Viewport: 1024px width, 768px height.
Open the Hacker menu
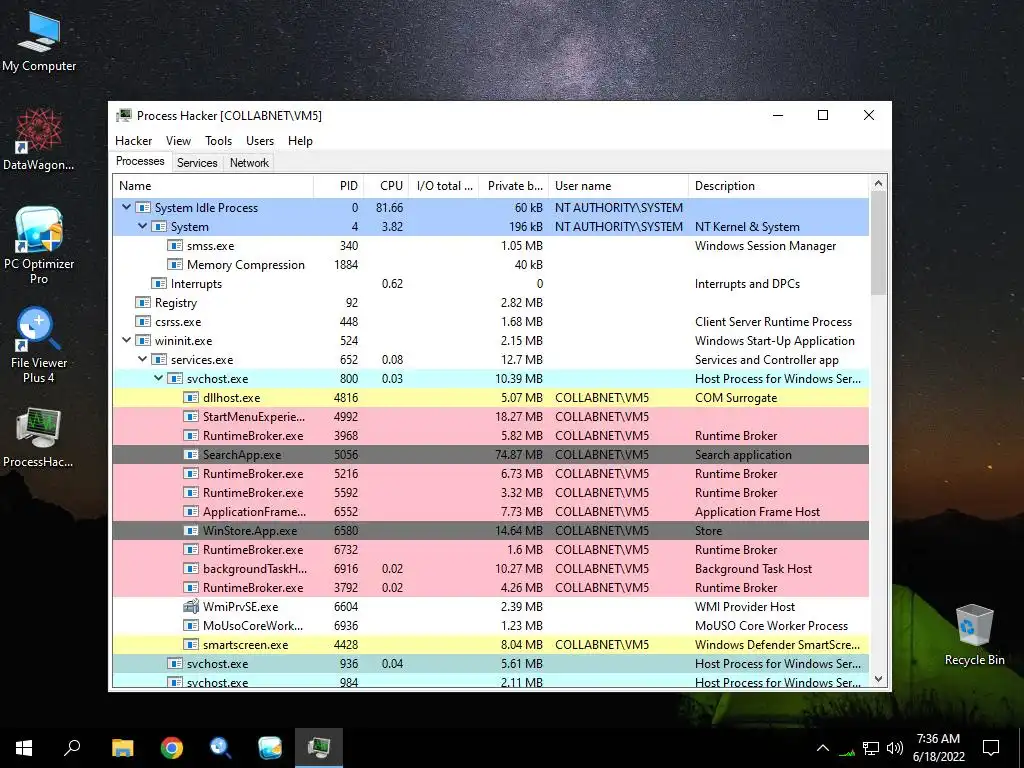tap(133, 140)
